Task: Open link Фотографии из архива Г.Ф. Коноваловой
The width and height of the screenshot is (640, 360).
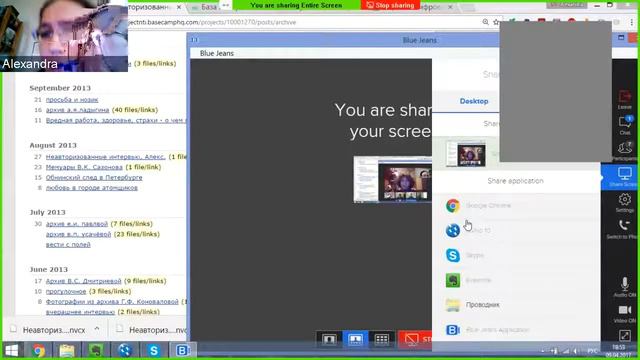Action: pos(112,302)
